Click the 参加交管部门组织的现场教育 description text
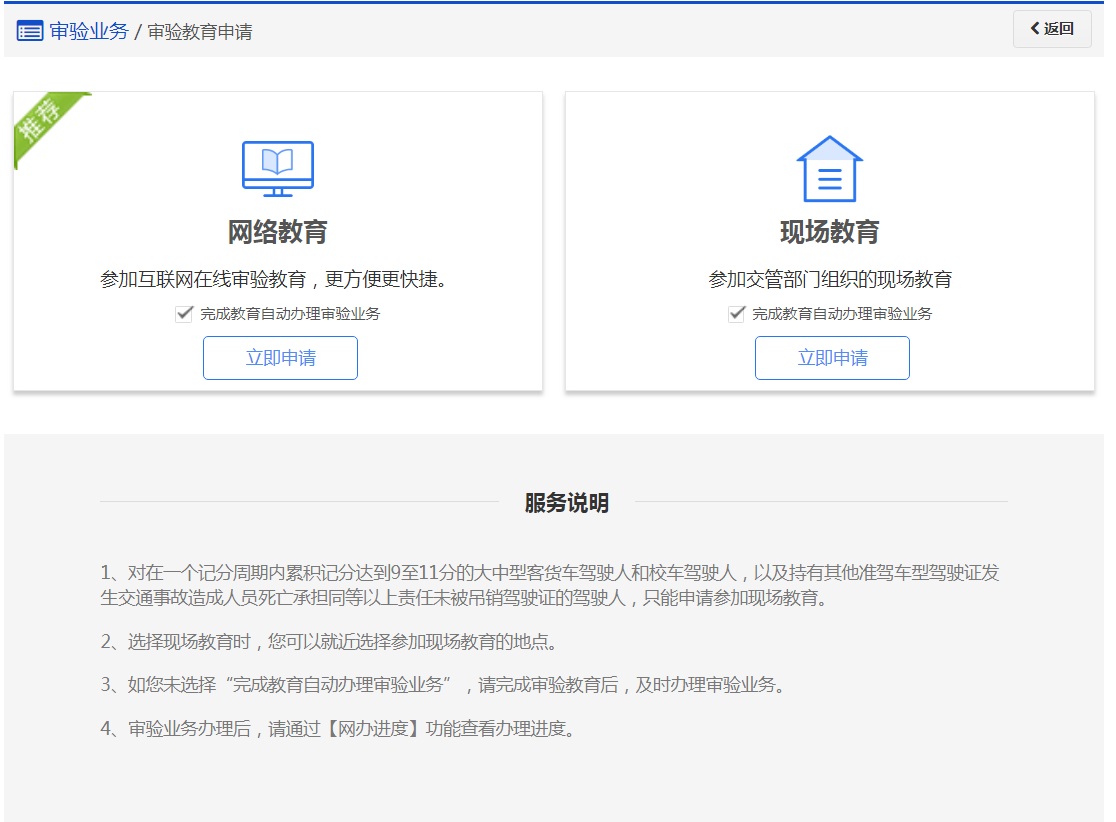1116x822 pixels. click(830, 279)
